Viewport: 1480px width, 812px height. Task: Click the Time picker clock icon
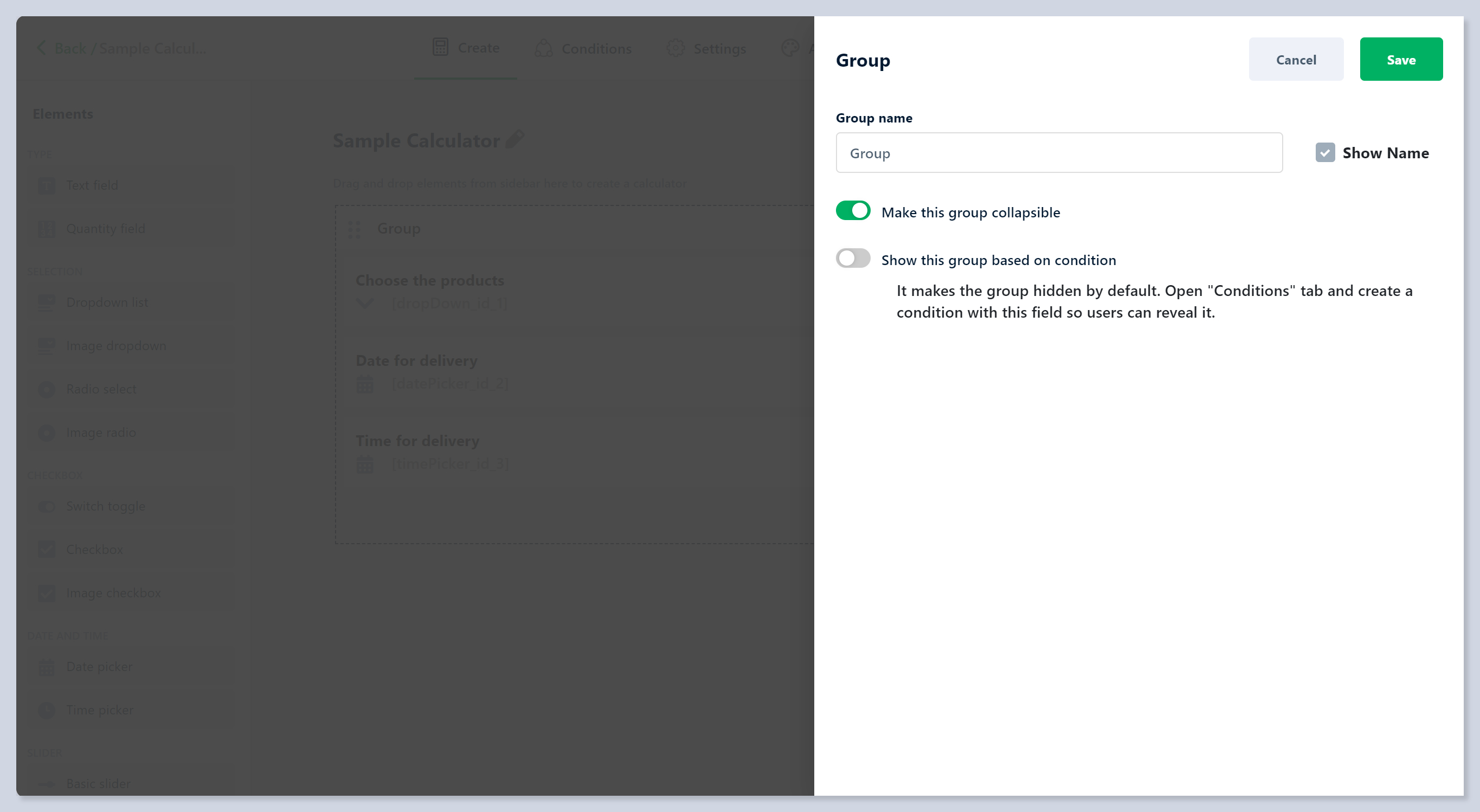click(47, 710)
